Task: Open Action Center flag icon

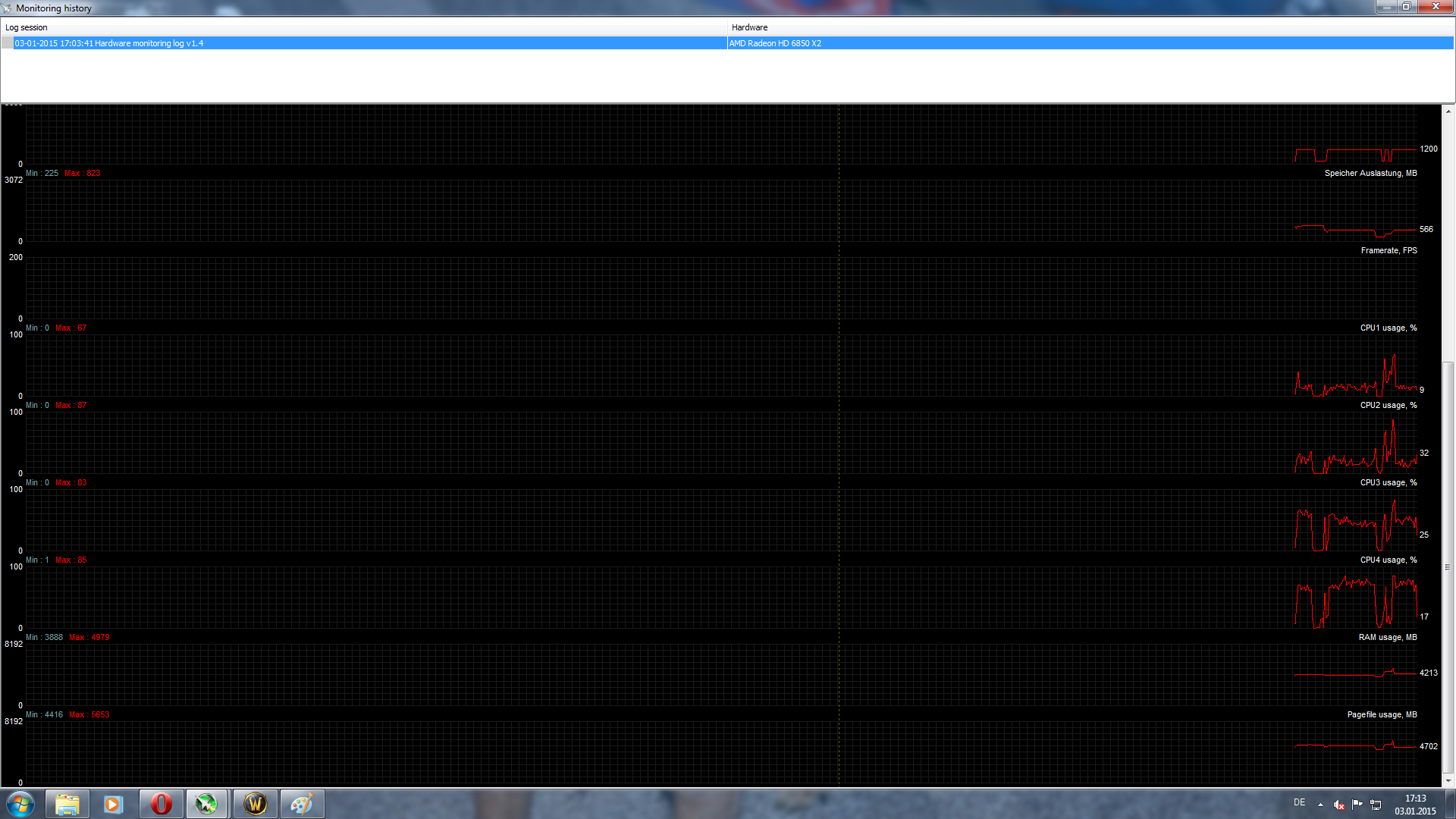Action: pos(1357,804)
